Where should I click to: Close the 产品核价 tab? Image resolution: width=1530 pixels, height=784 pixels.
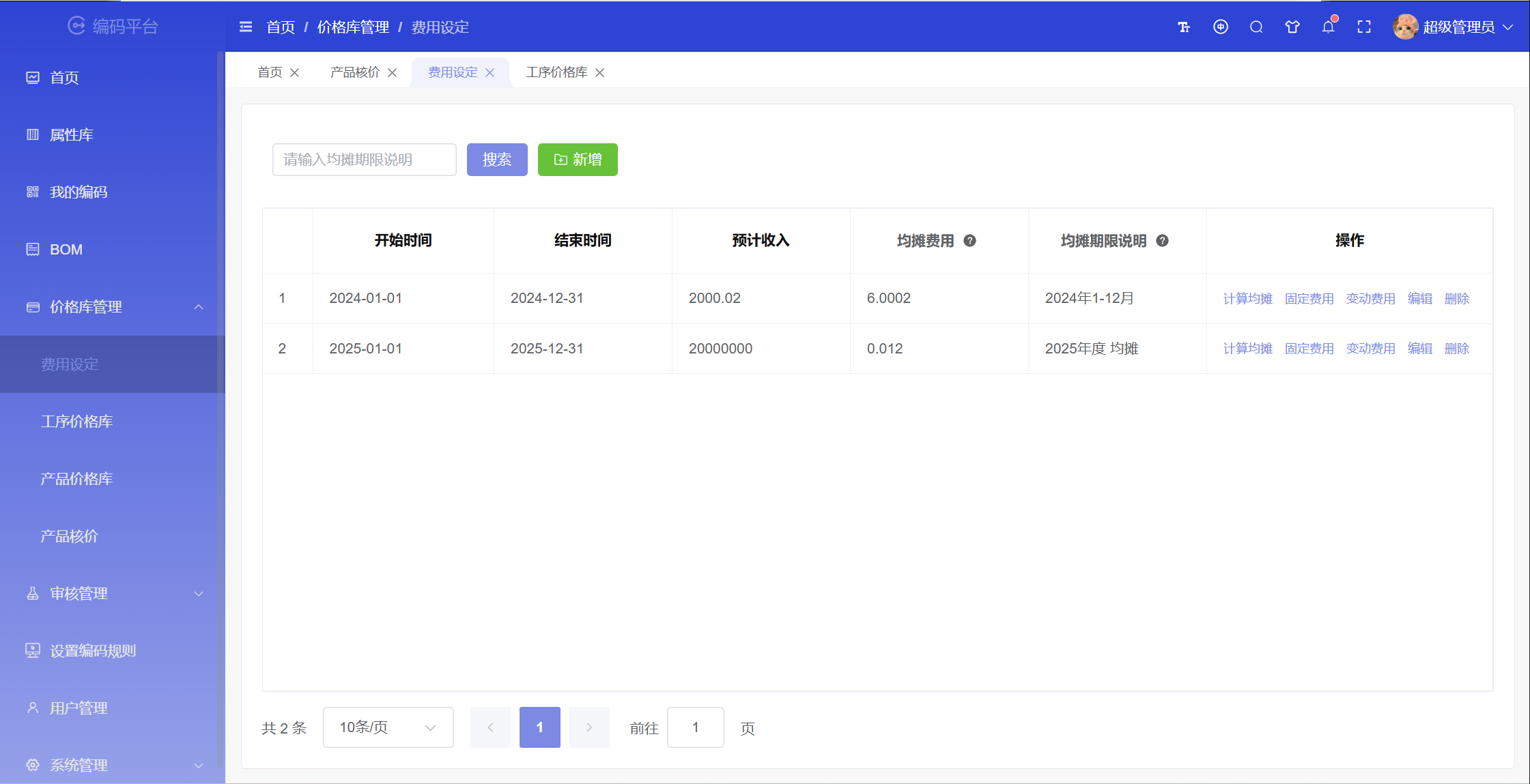tap(393, 73)
